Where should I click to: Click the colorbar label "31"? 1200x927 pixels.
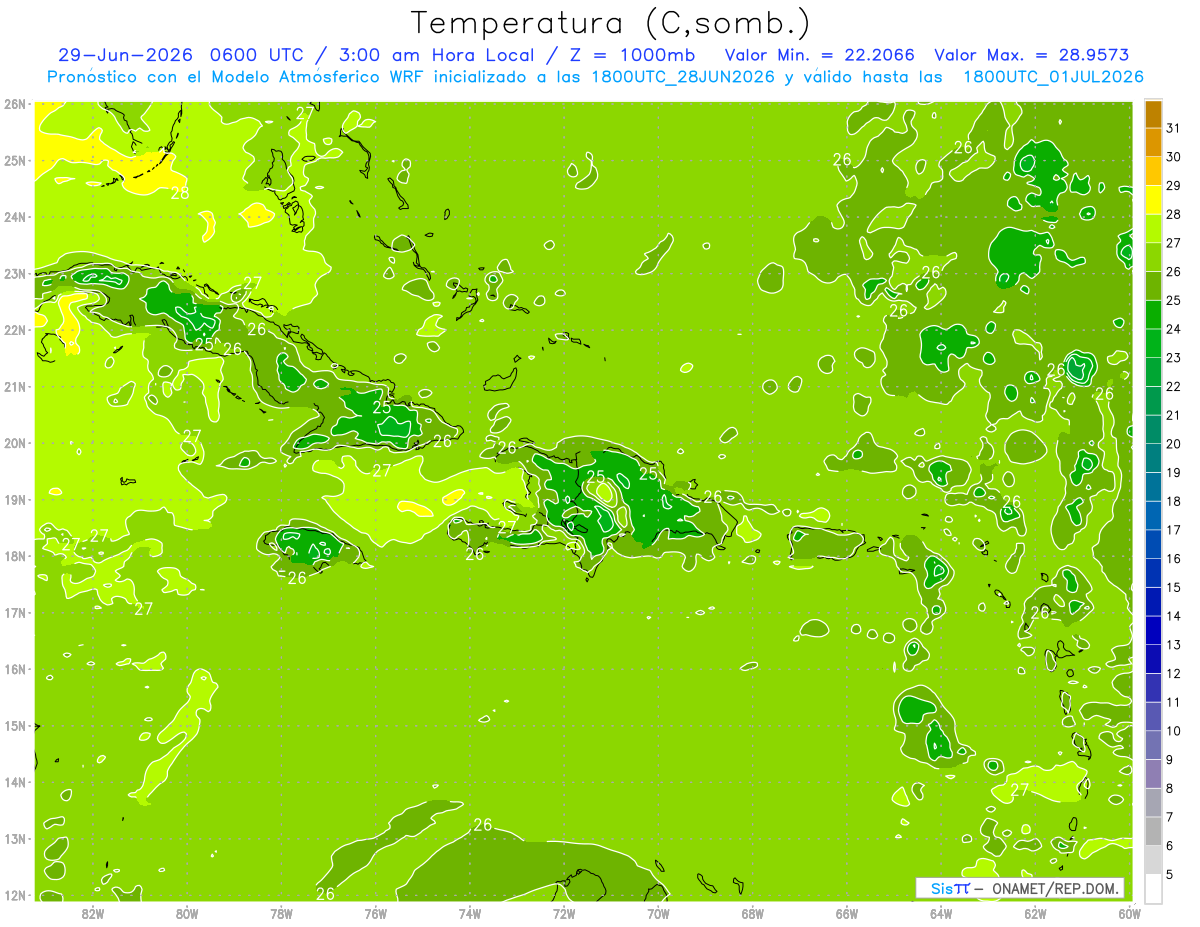1174,127
